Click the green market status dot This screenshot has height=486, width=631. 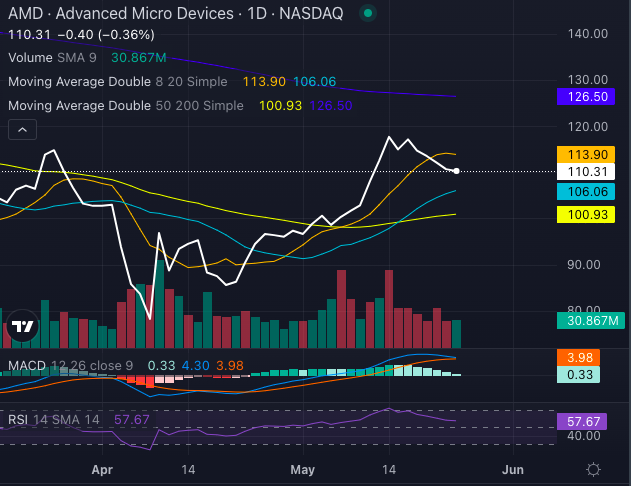(x=367, y=13)
